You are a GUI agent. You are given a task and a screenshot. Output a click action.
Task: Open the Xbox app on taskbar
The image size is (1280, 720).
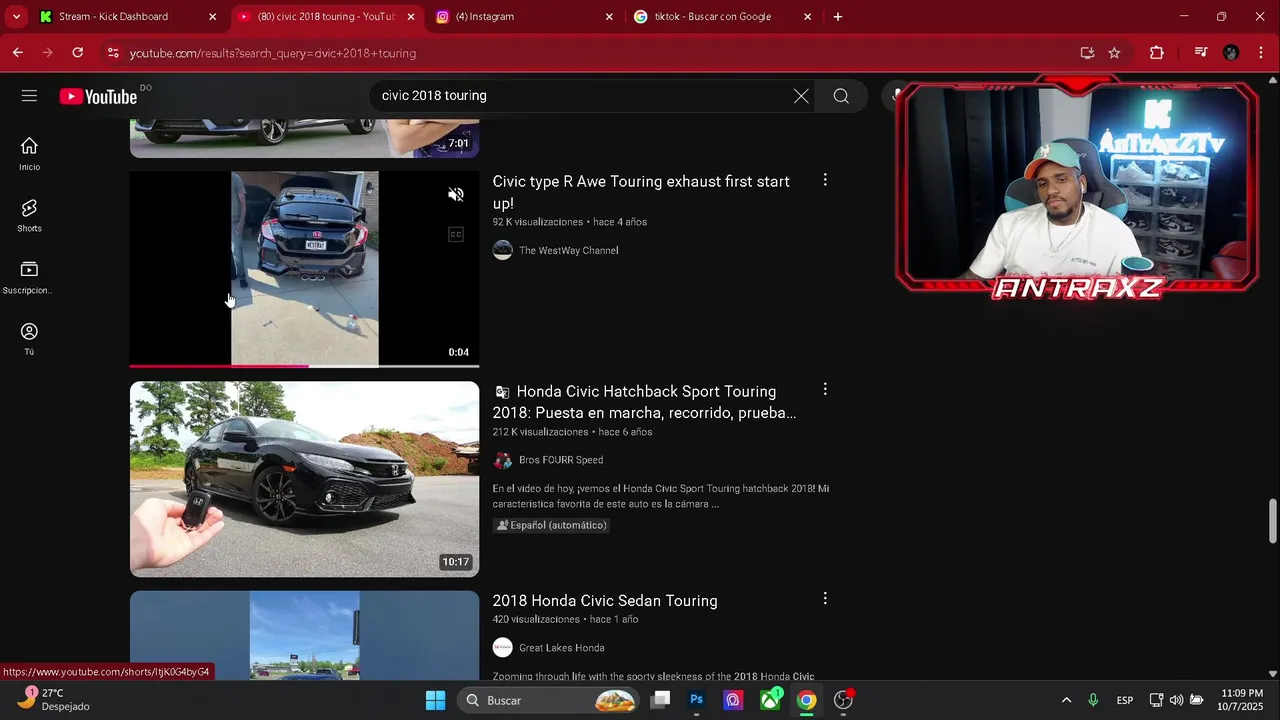click(x=770, y=700)
